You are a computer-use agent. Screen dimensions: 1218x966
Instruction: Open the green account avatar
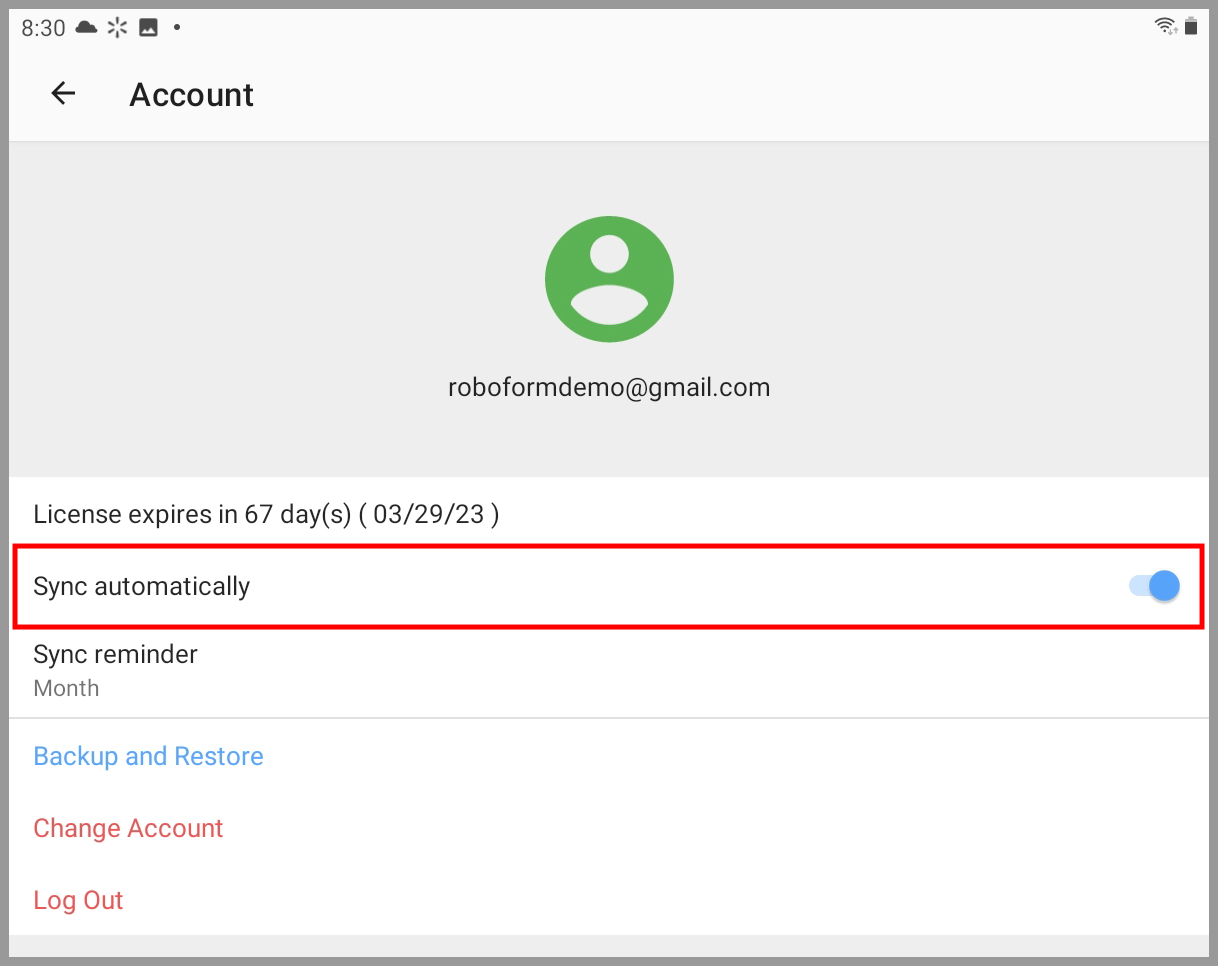(609, 279)
